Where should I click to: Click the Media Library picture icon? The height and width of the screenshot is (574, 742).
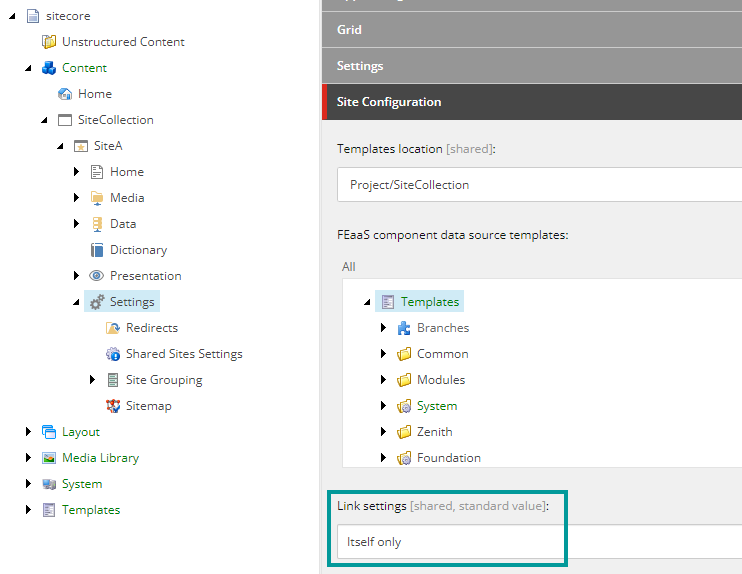(49, 458)
